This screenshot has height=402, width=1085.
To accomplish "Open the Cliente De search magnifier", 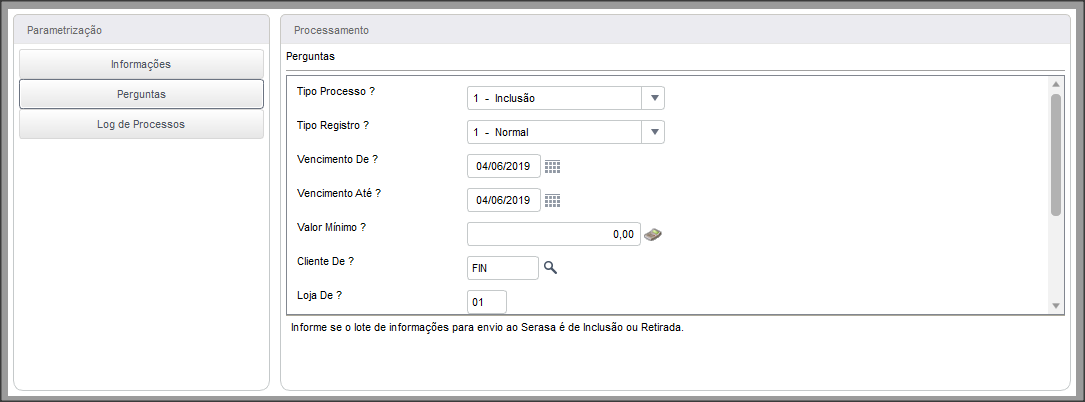I will [x=550, y=267].
